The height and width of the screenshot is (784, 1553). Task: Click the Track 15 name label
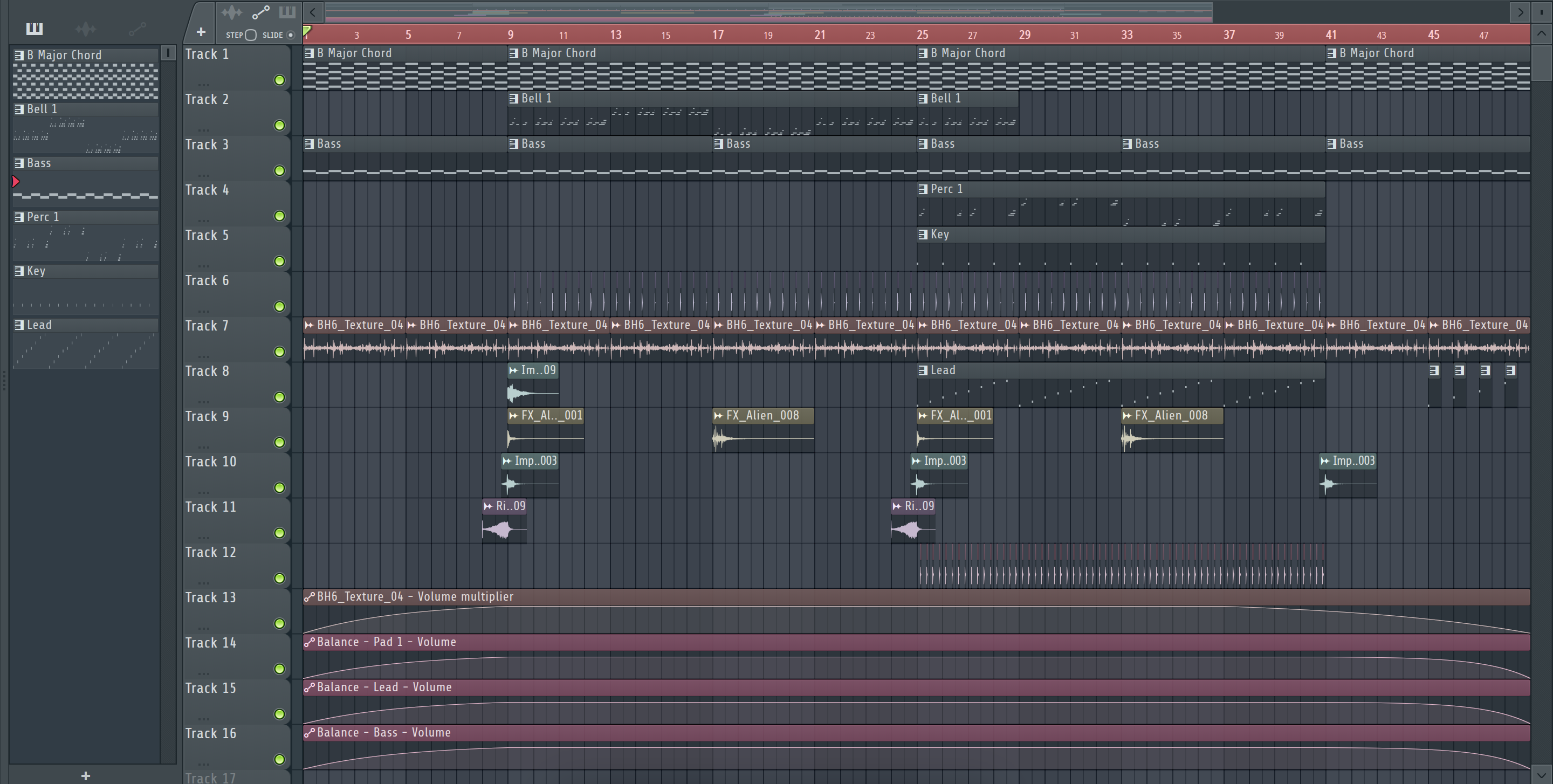210,688
